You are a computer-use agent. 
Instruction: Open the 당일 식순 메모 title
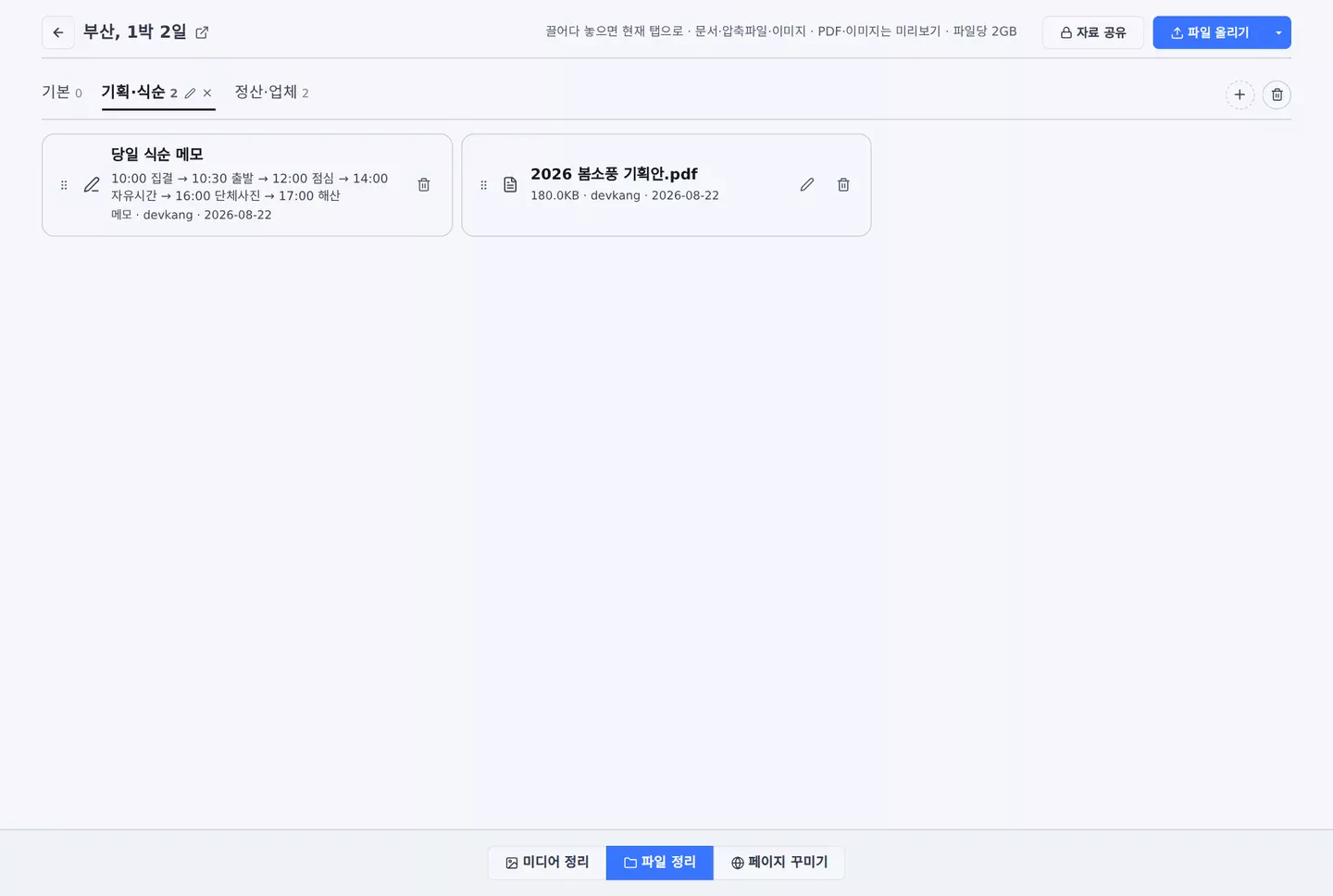(x=157, y=155)
